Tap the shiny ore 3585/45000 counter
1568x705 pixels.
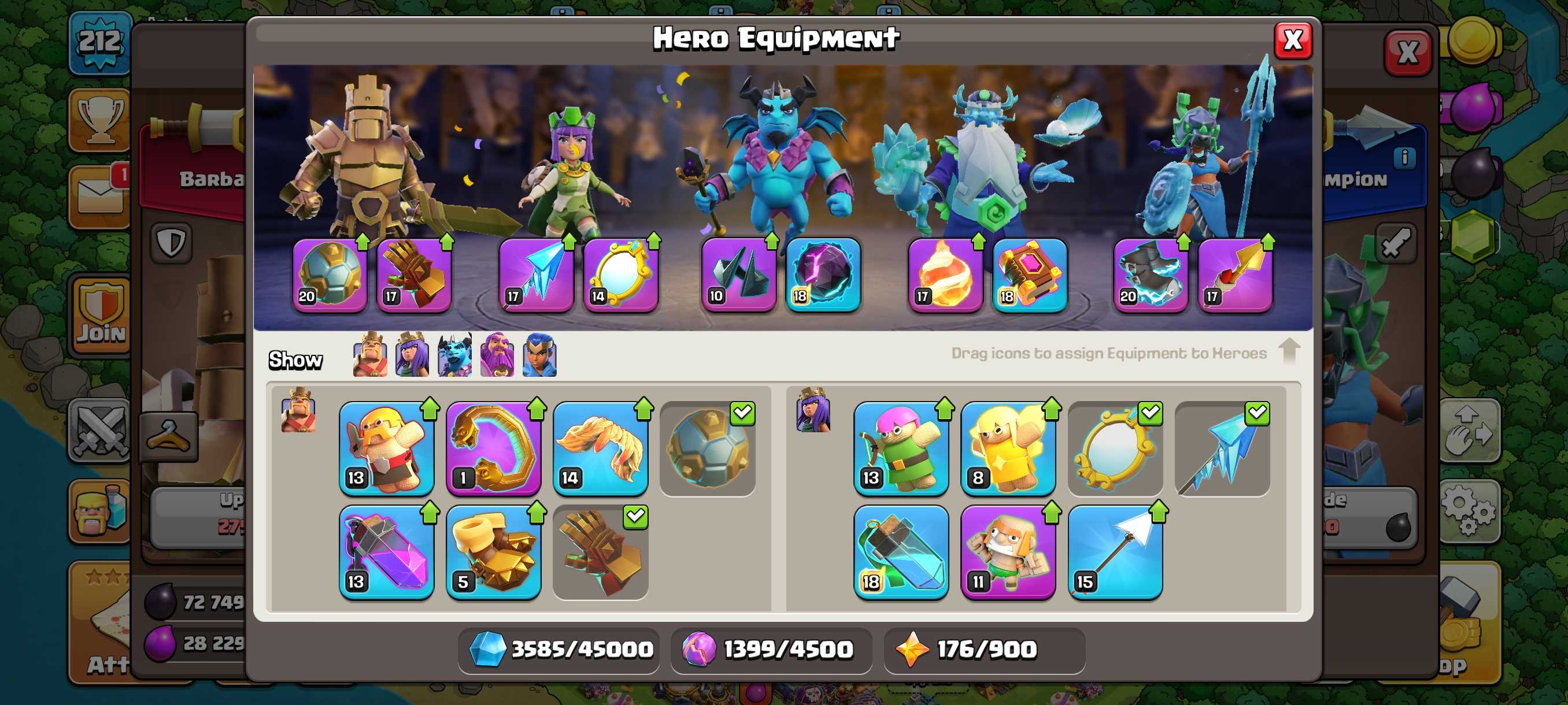click(559, 649)
